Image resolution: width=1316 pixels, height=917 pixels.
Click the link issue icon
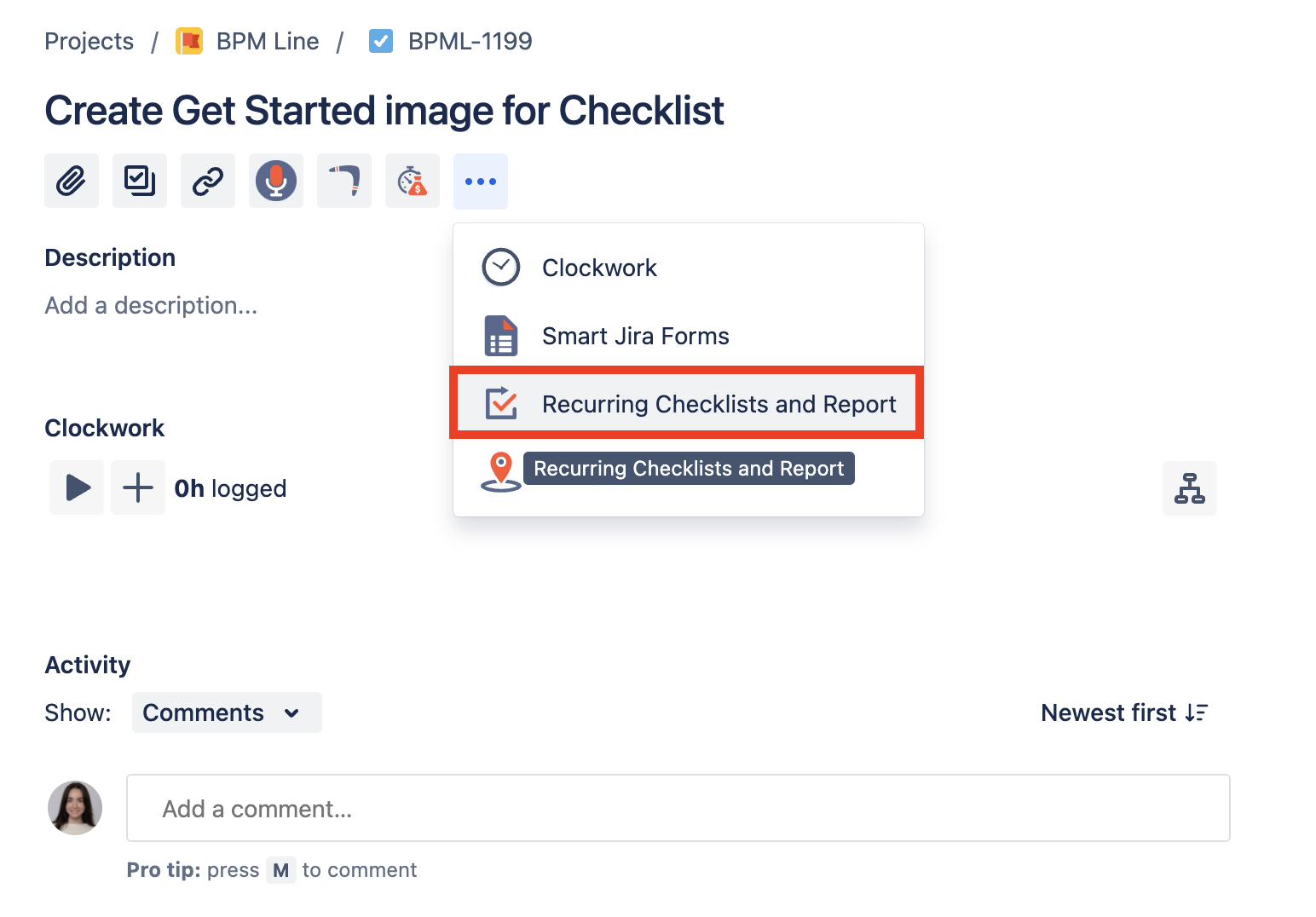pyautogui.click(x=207, y=181)
